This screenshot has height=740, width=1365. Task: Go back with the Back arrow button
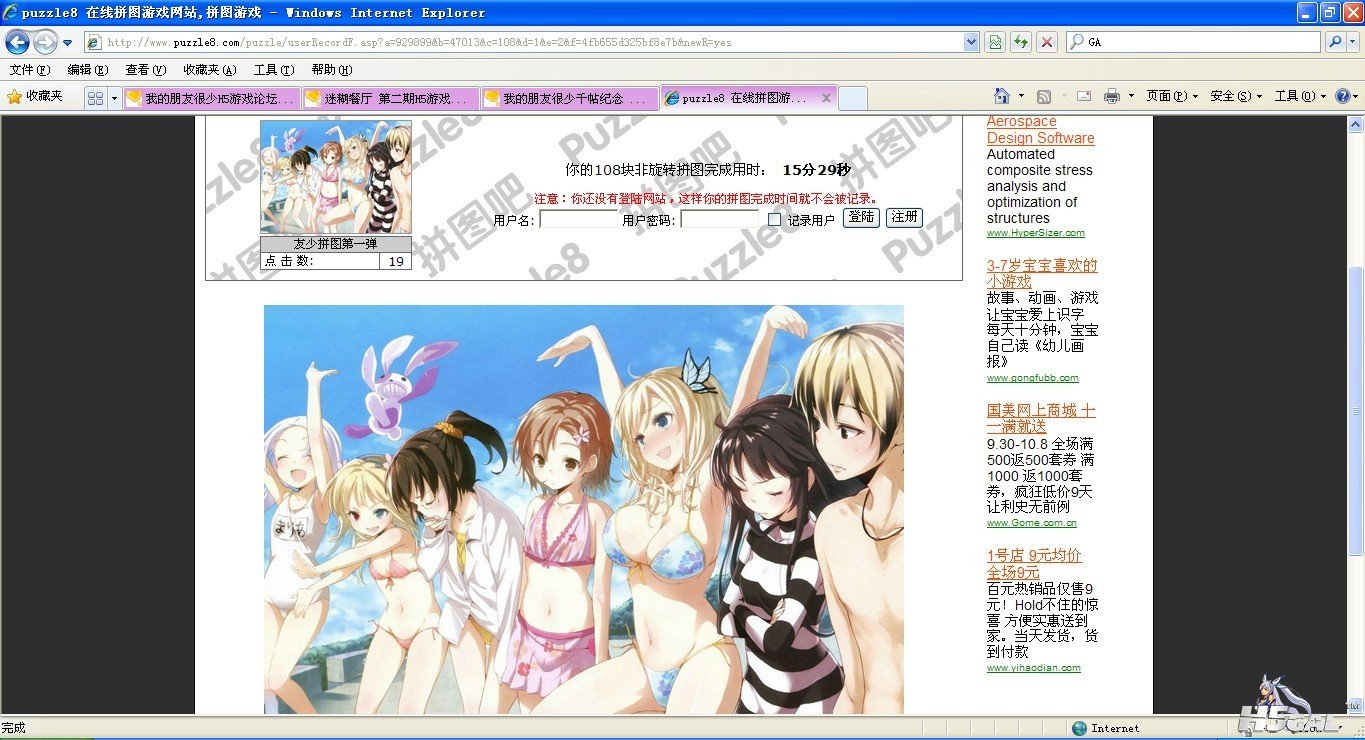coord(17,42)
